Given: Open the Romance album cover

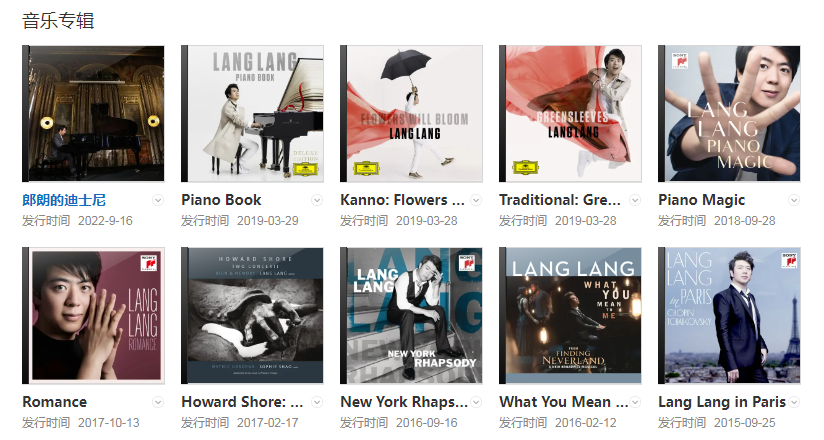Looking at the screenshot, I should (x=93, y=315).
